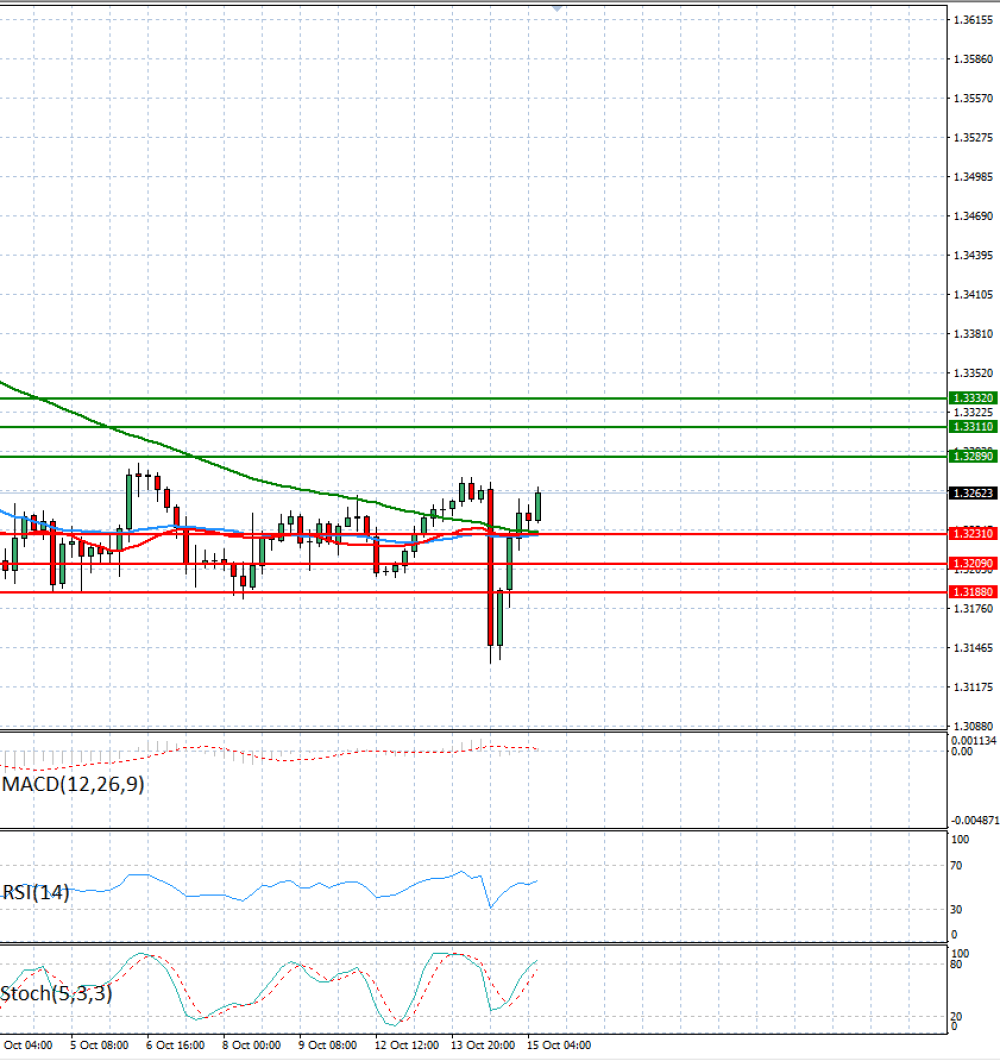Click the 1.31760 price scale value

[x=973, y=609]
